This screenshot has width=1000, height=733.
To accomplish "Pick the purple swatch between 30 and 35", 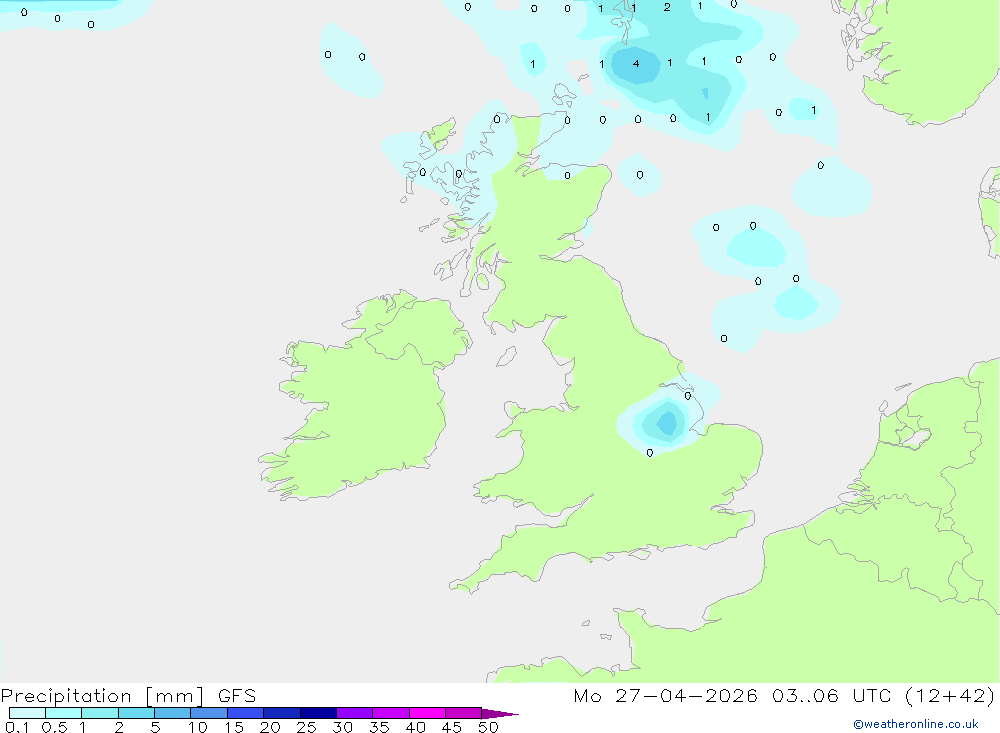I will [x=355, y=713].
